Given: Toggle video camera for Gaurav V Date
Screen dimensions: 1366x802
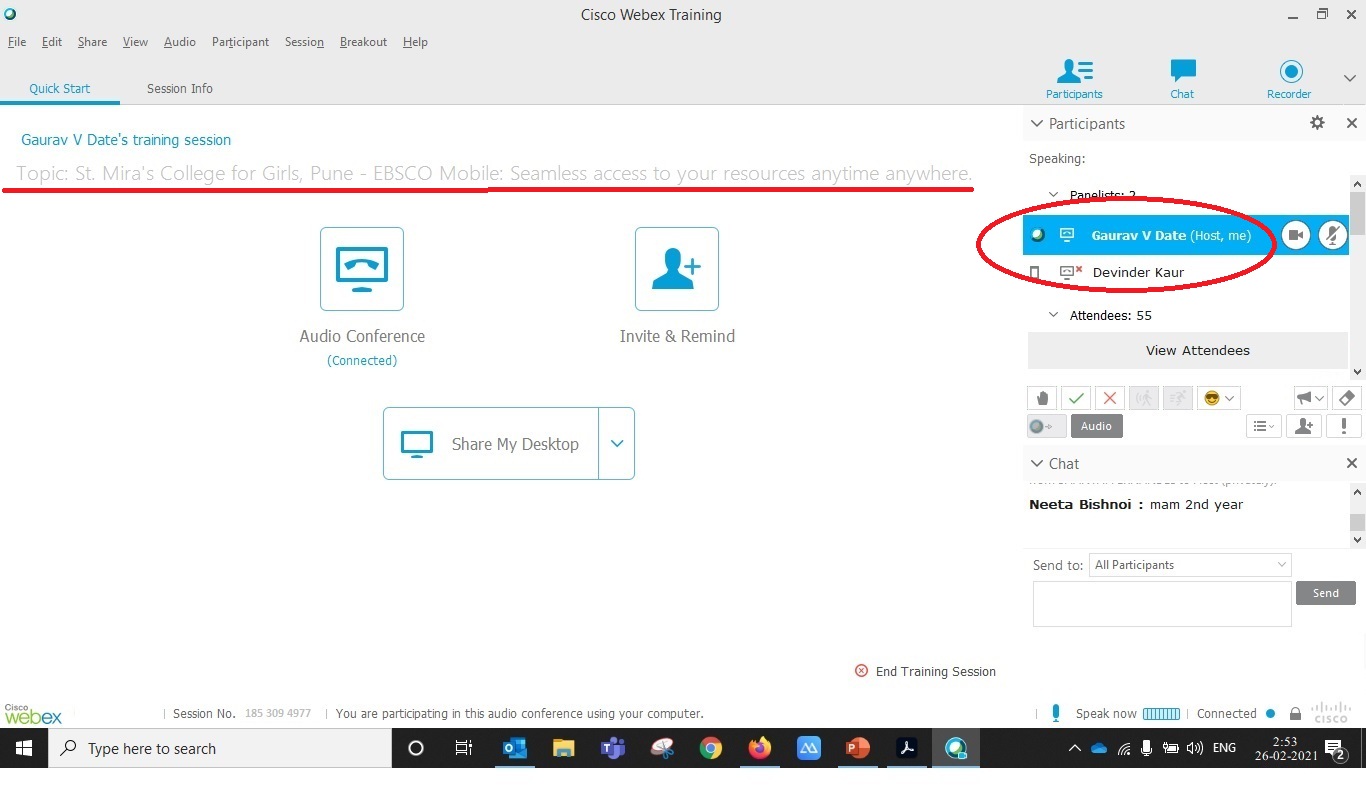Looking at the screenshot, I should 1296,235.
